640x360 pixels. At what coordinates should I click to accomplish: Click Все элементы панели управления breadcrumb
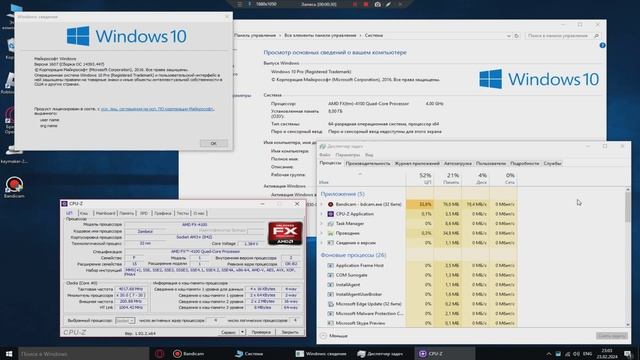(x=320, y=36)
